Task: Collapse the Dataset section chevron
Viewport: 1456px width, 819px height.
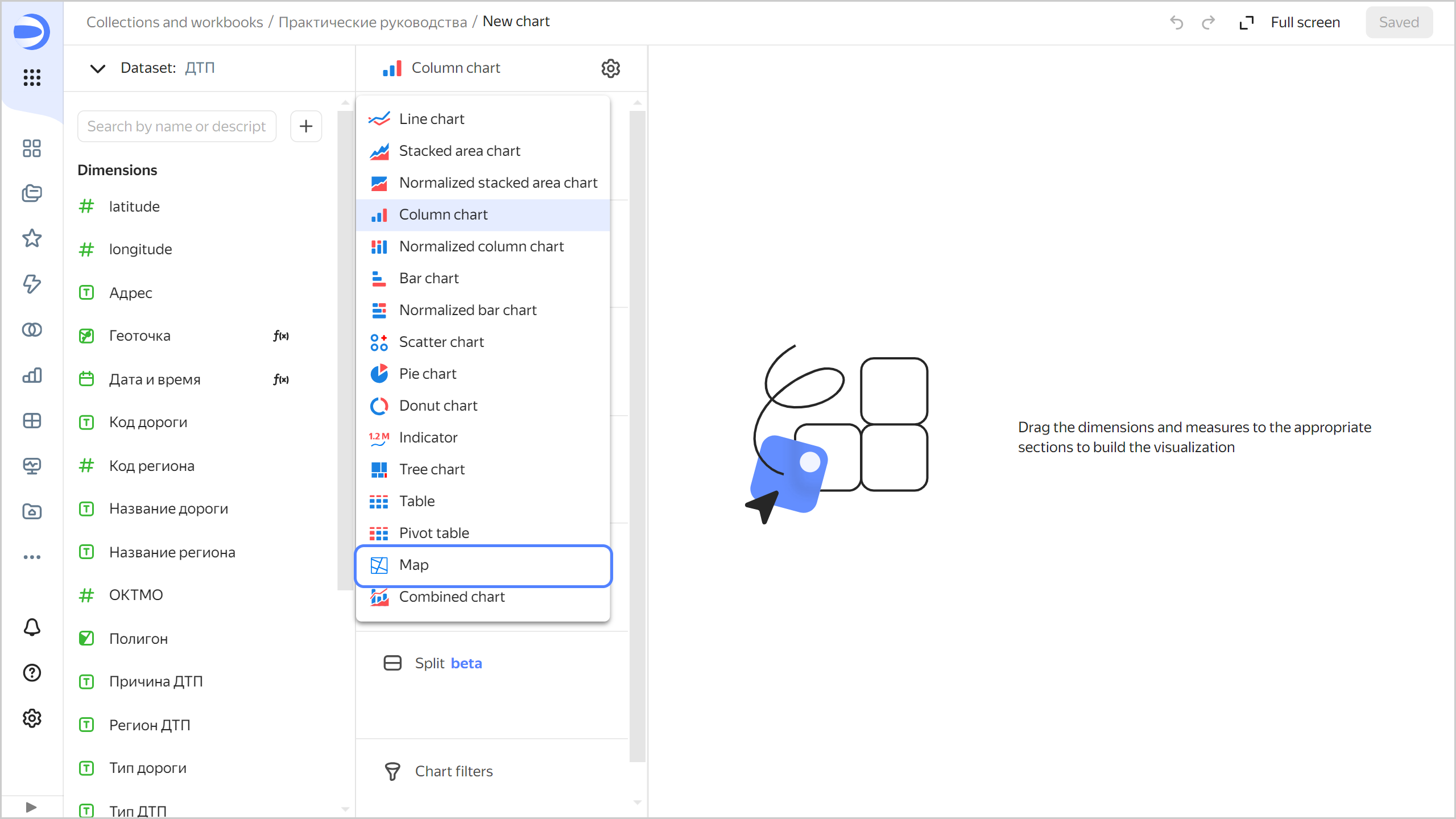Action: (x=98, y=68)
